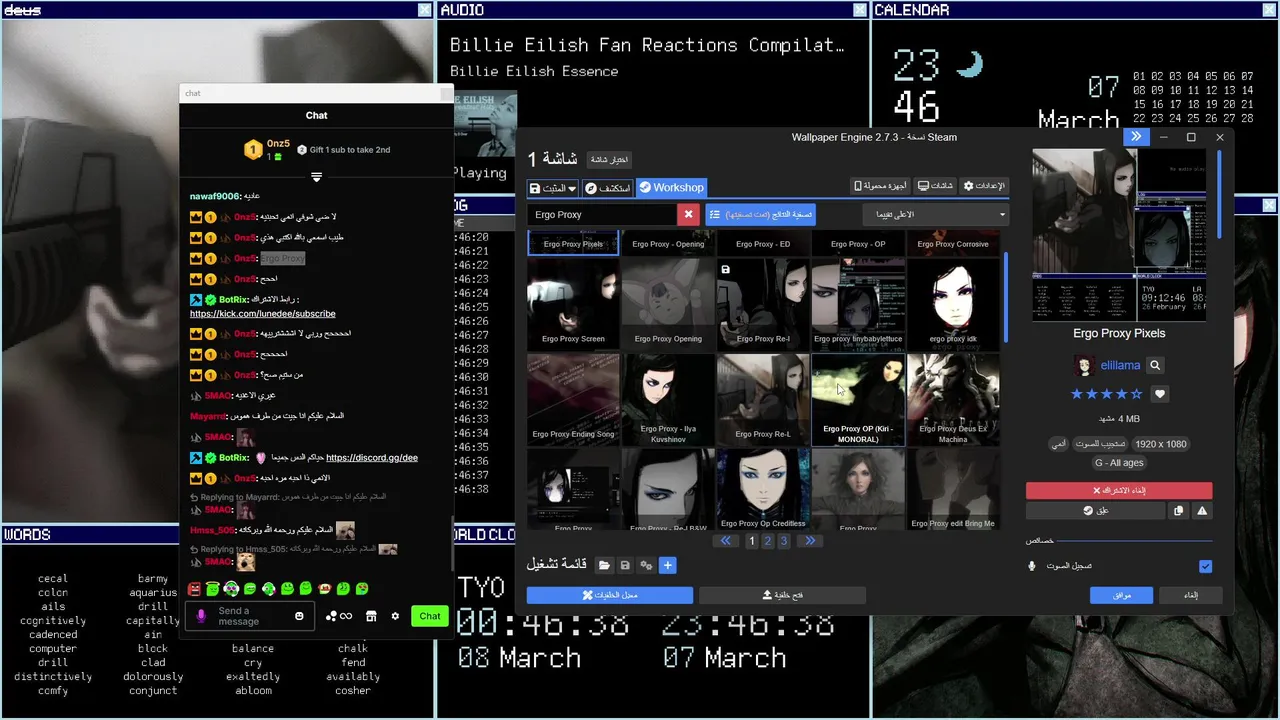Click the Steam comment button

pyautogui.click(x=1096, y=510)
